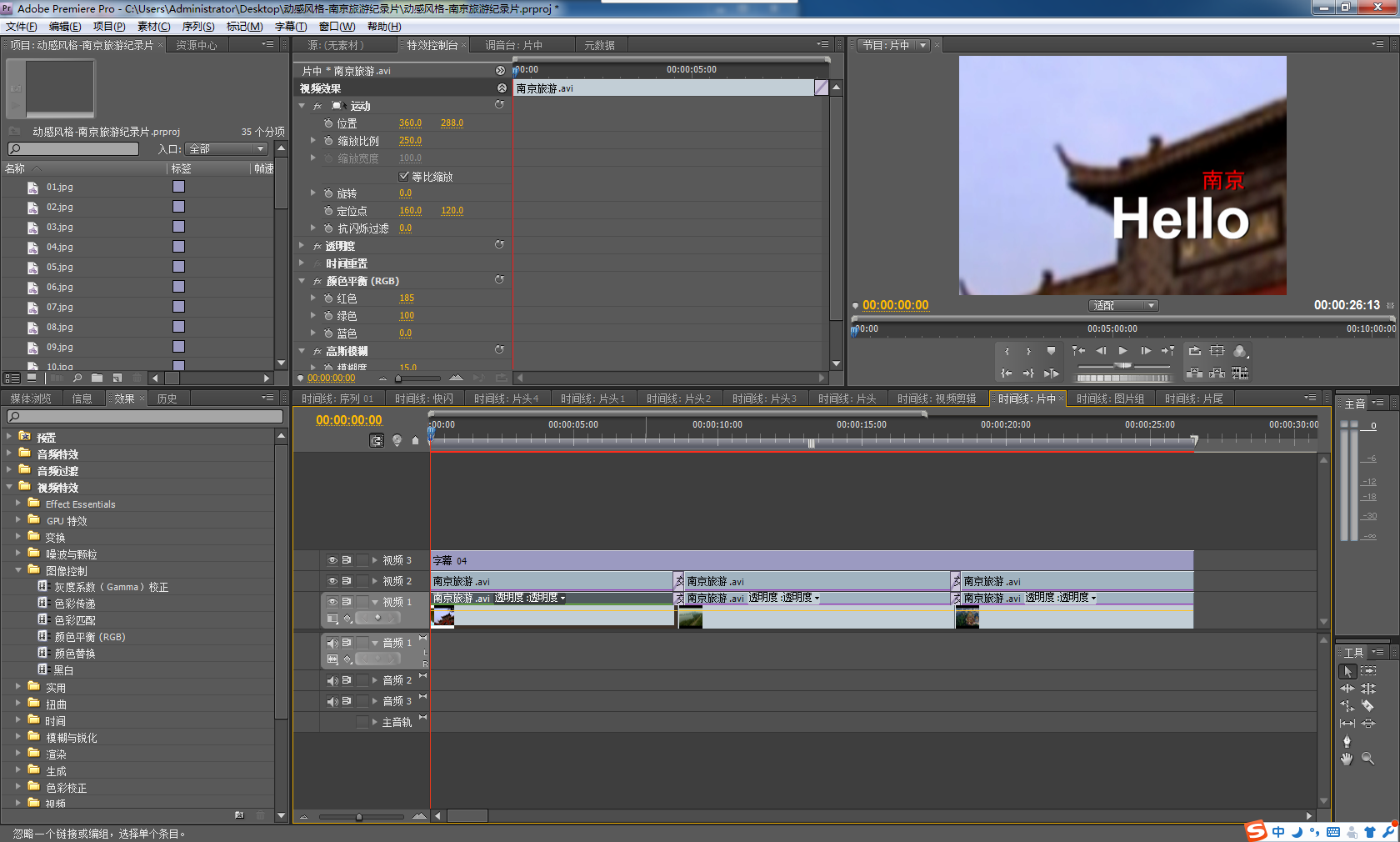Click the Go to In Point button

[1007, 373]
